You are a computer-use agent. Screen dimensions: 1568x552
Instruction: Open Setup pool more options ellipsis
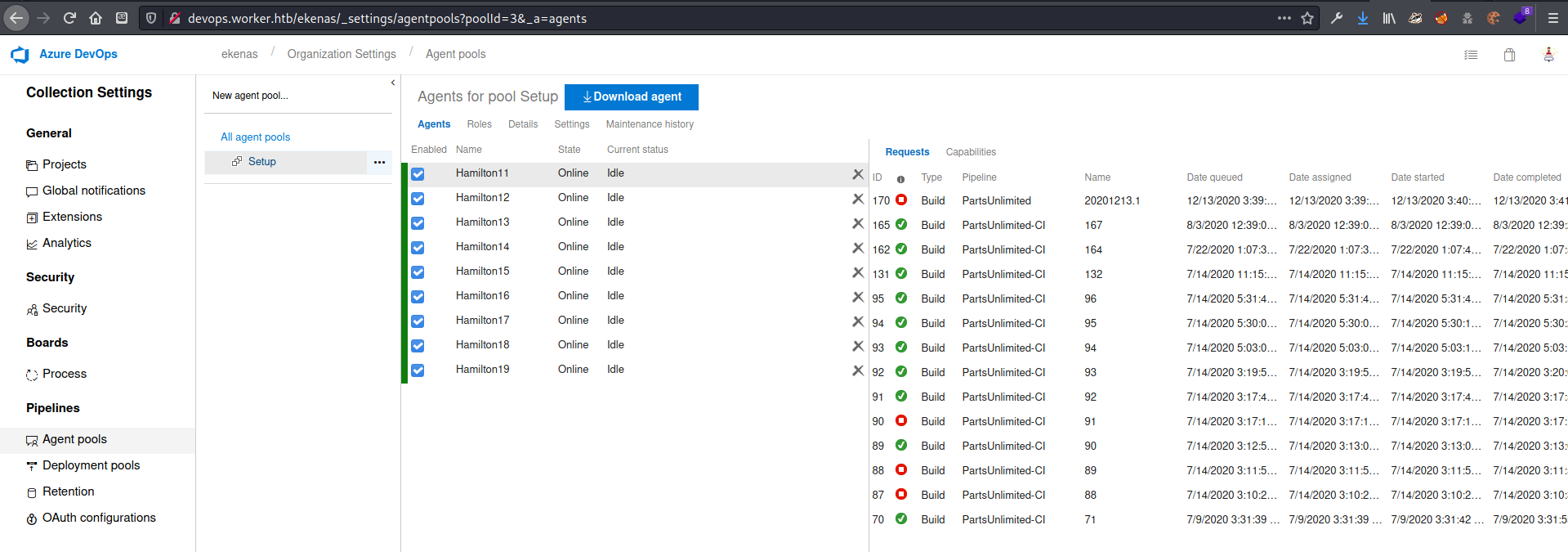(x=379, y=162)
